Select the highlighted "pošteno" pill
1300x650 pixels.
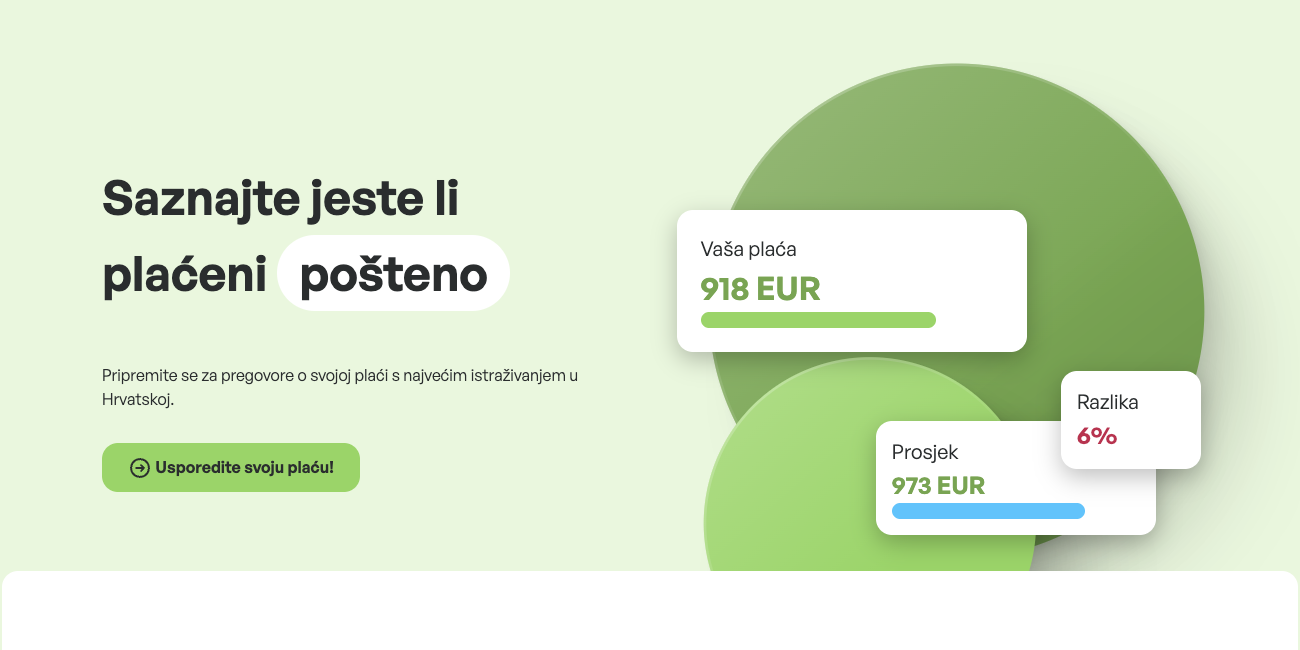[393, 274]
